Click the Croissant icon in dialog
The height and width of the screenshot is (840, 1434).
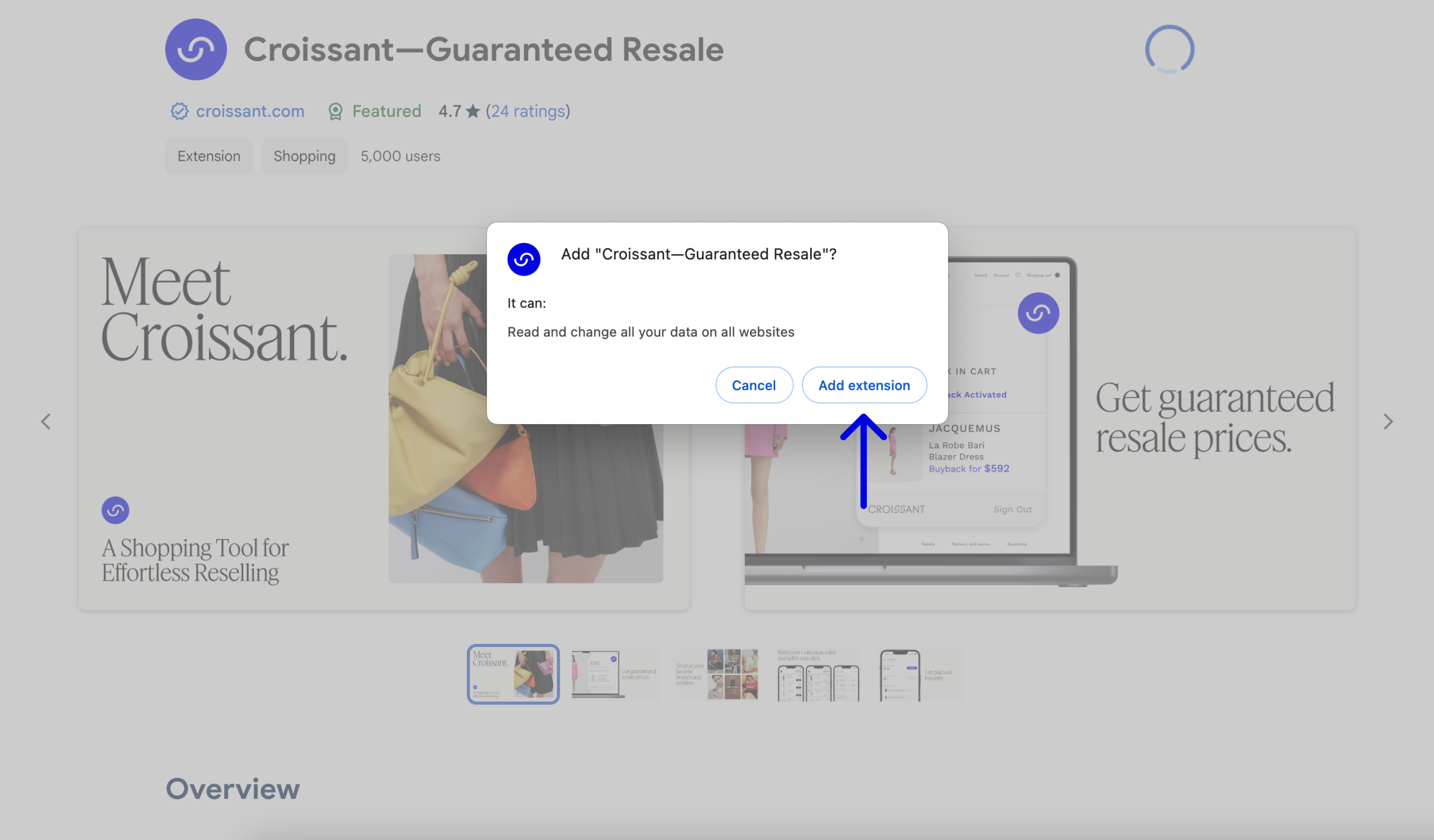click(x=524, y=260)
